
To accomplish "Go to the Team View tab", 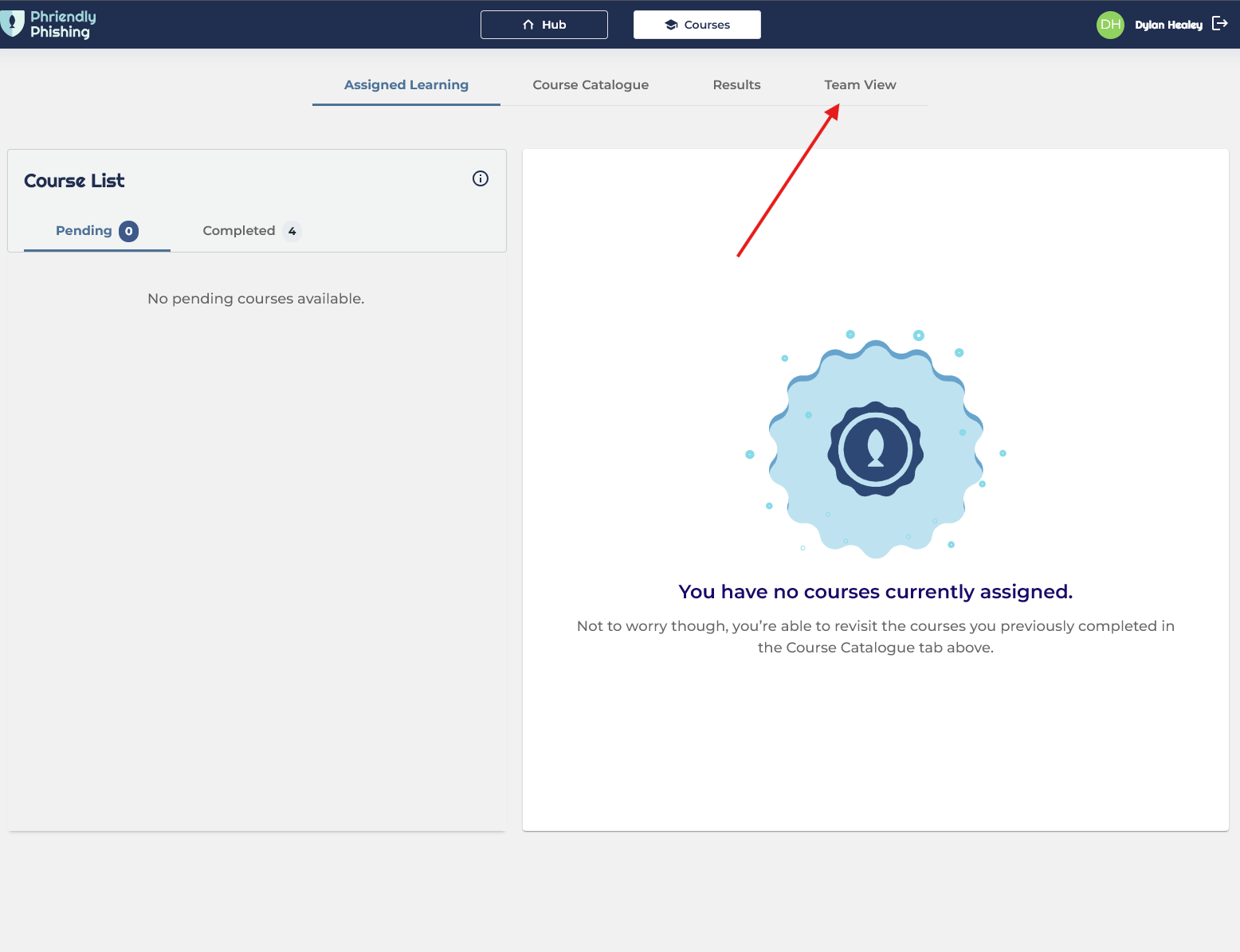I will 860,85.
